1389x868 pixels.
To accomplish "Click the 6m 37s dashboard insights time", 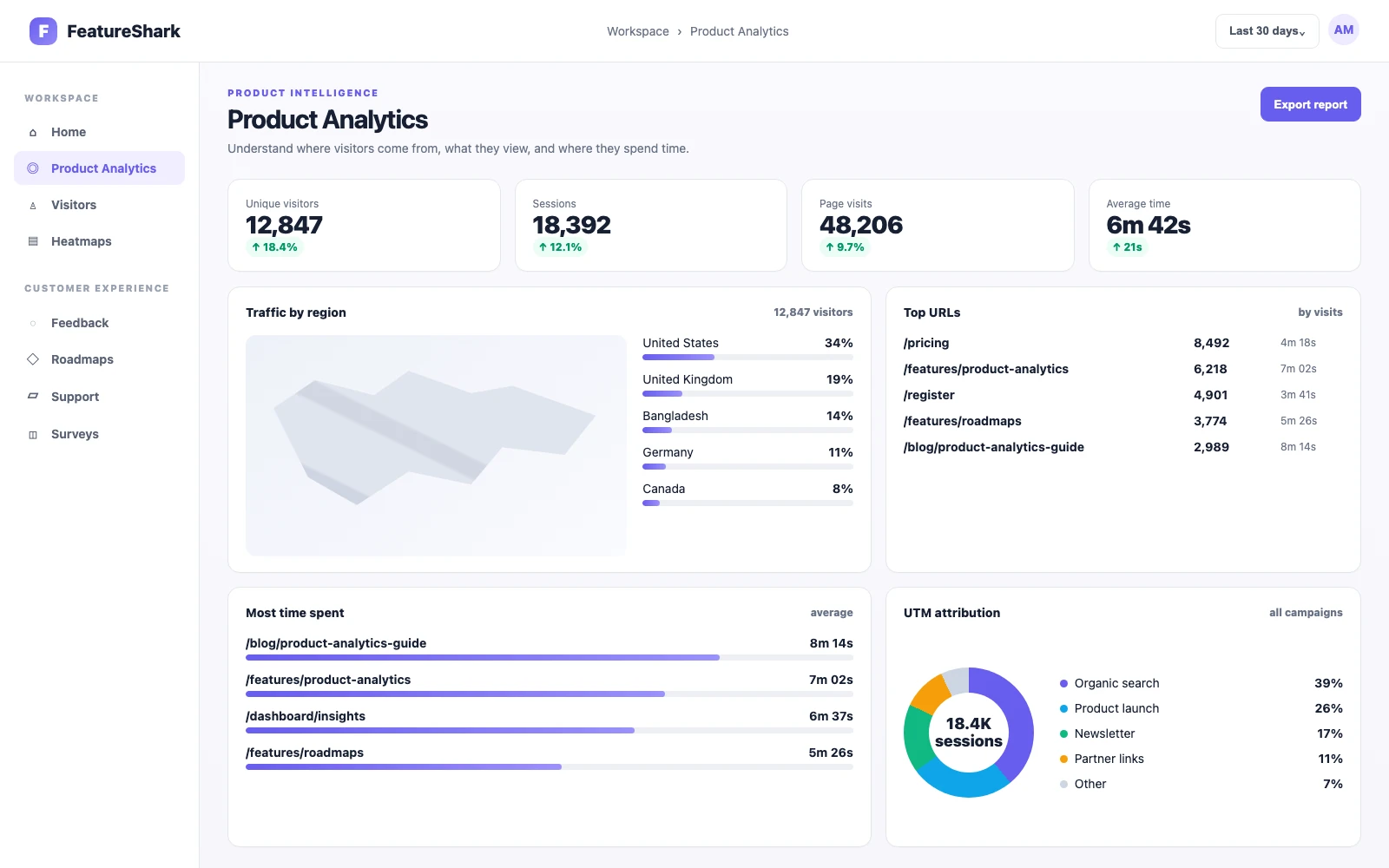I will (x=831, y=716).
